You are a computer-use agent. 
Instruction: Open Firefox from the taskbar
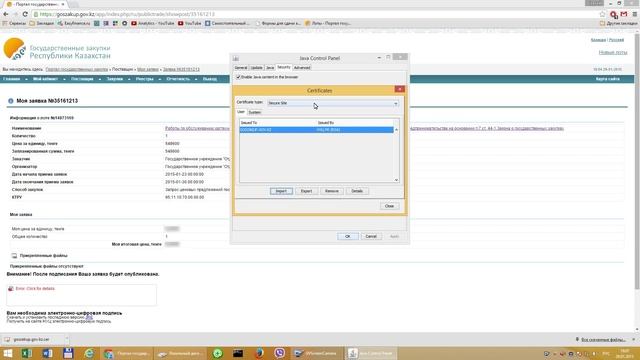259,353
